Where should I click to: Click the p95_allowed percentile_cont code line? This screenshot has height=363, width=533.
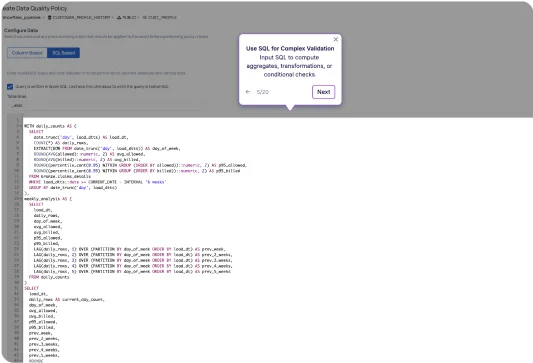coord(140,165)
